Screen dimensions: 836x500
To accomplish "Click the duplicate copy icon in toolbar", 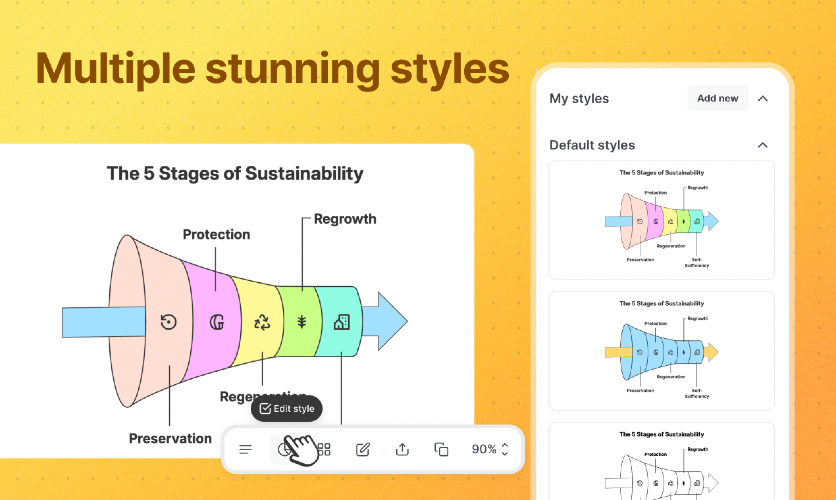I will (x=441, y=449).
